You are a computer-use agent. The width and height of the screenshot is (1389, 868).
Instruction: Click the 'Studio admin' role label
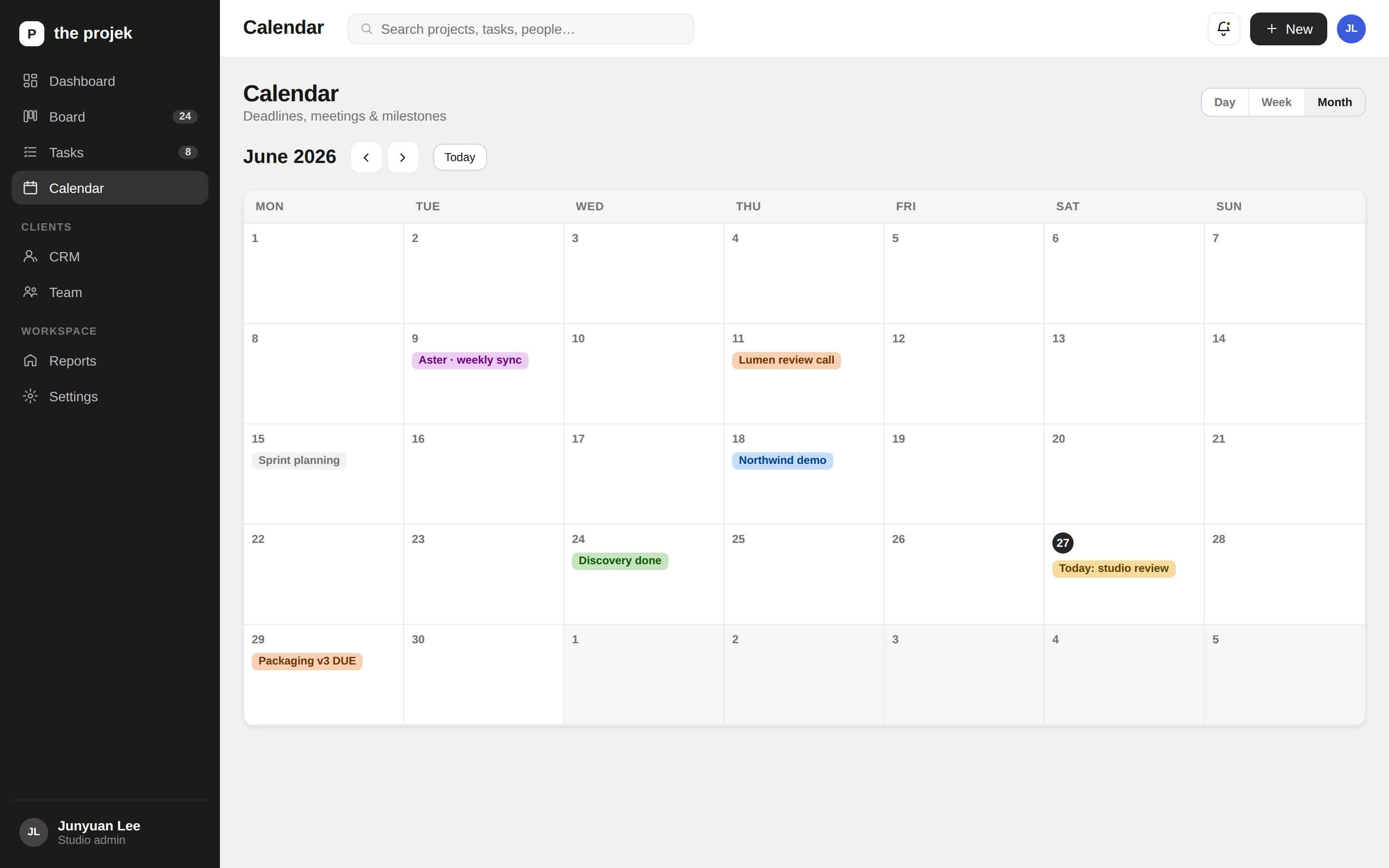coord(91,841)
